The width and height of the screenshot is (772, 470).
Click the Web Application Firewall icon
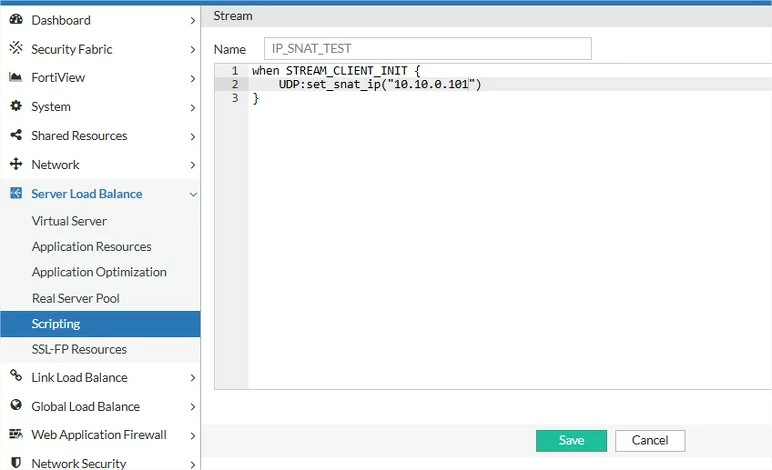[16, 434]
